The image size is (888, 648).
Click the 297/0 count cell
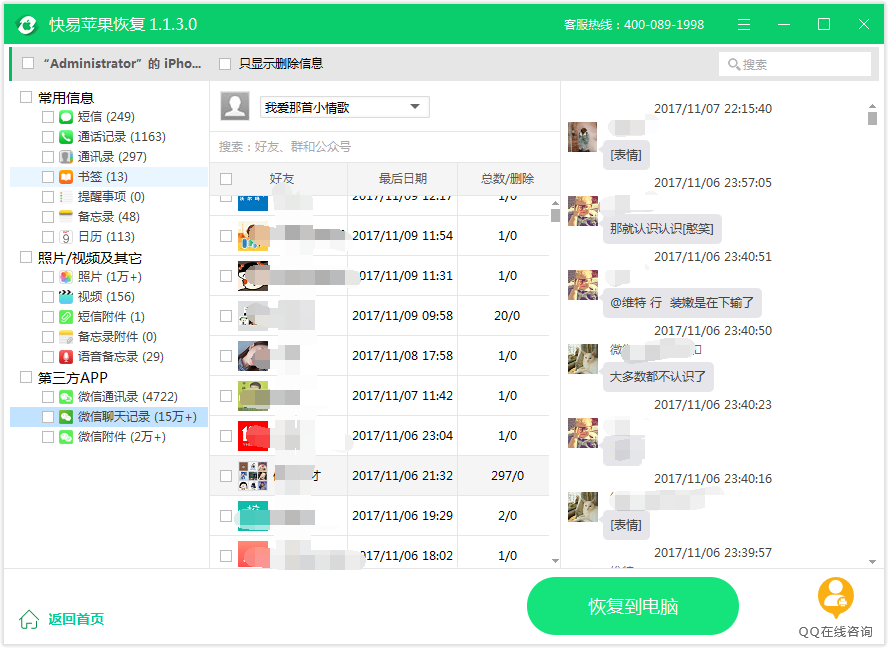[507, 476]
